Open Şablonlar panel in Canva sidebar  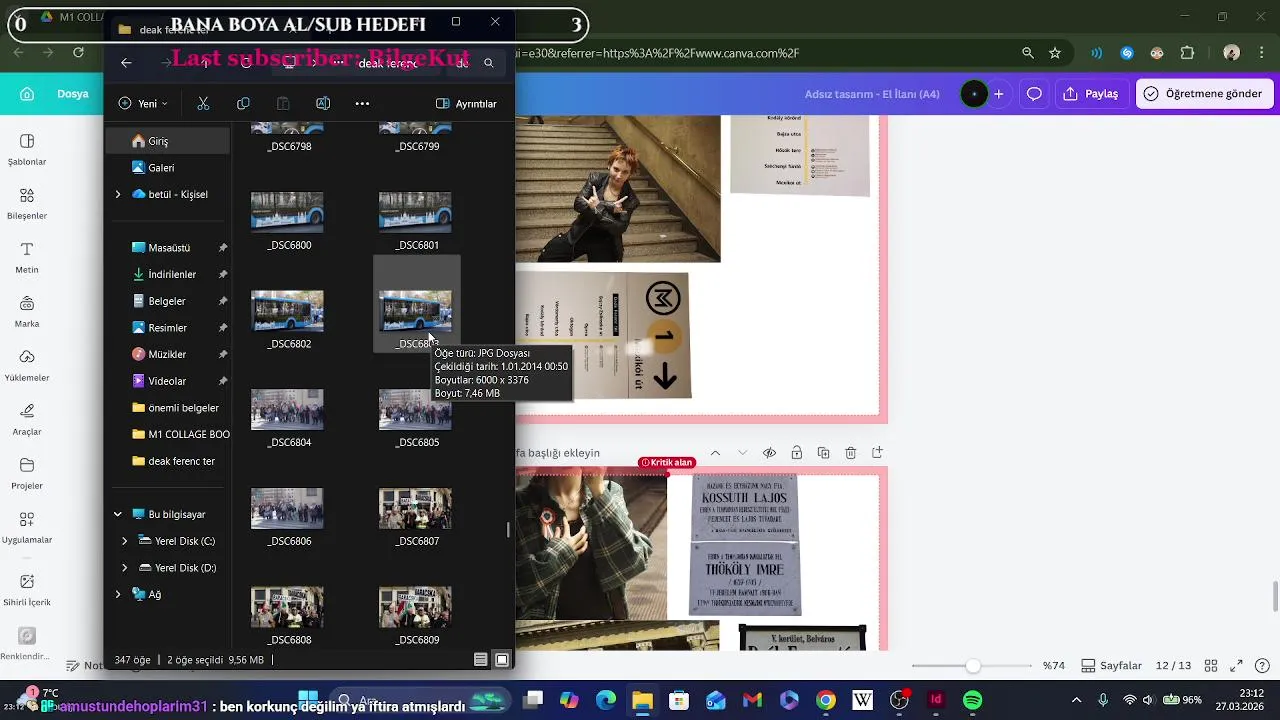pos(27,149)
